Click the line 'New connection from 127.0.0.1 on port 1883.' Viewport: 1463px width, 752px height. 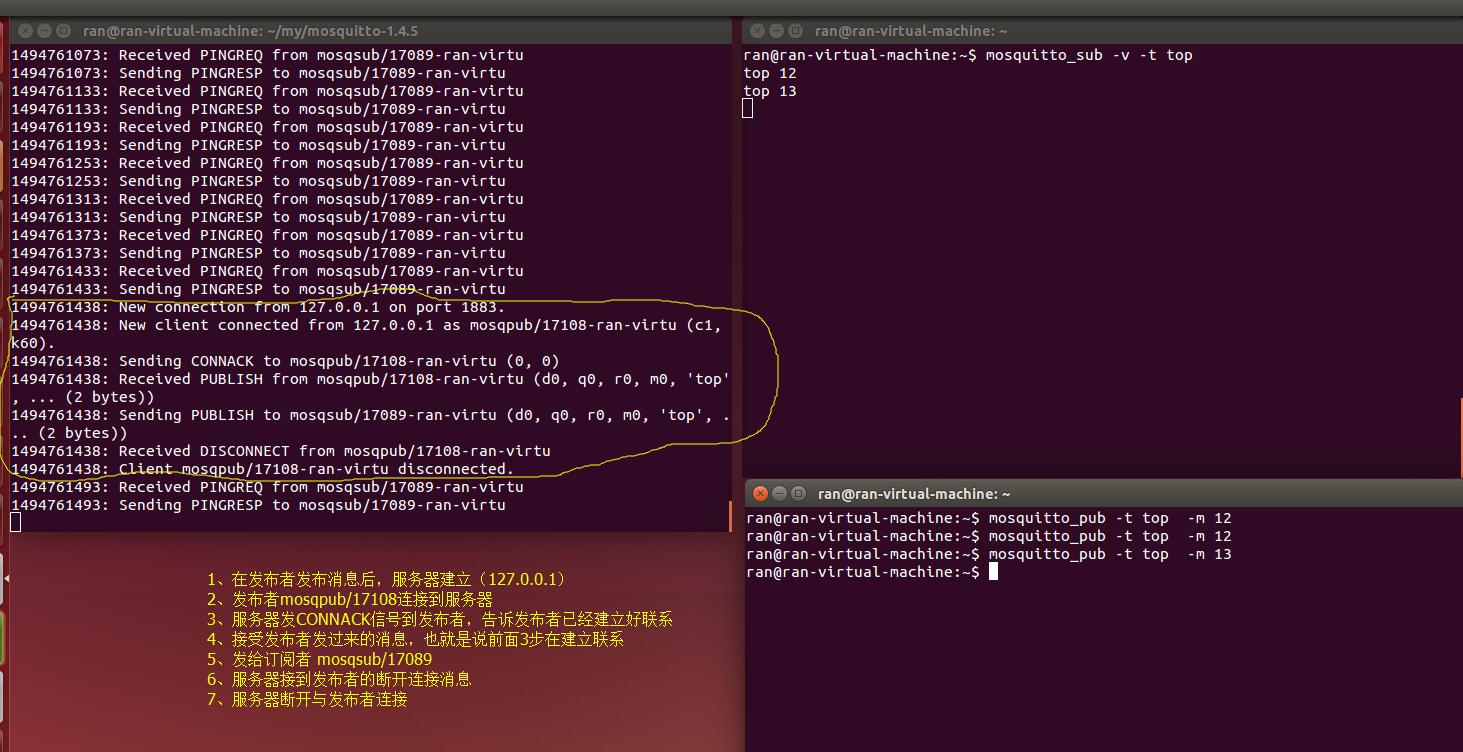[258, 307]
